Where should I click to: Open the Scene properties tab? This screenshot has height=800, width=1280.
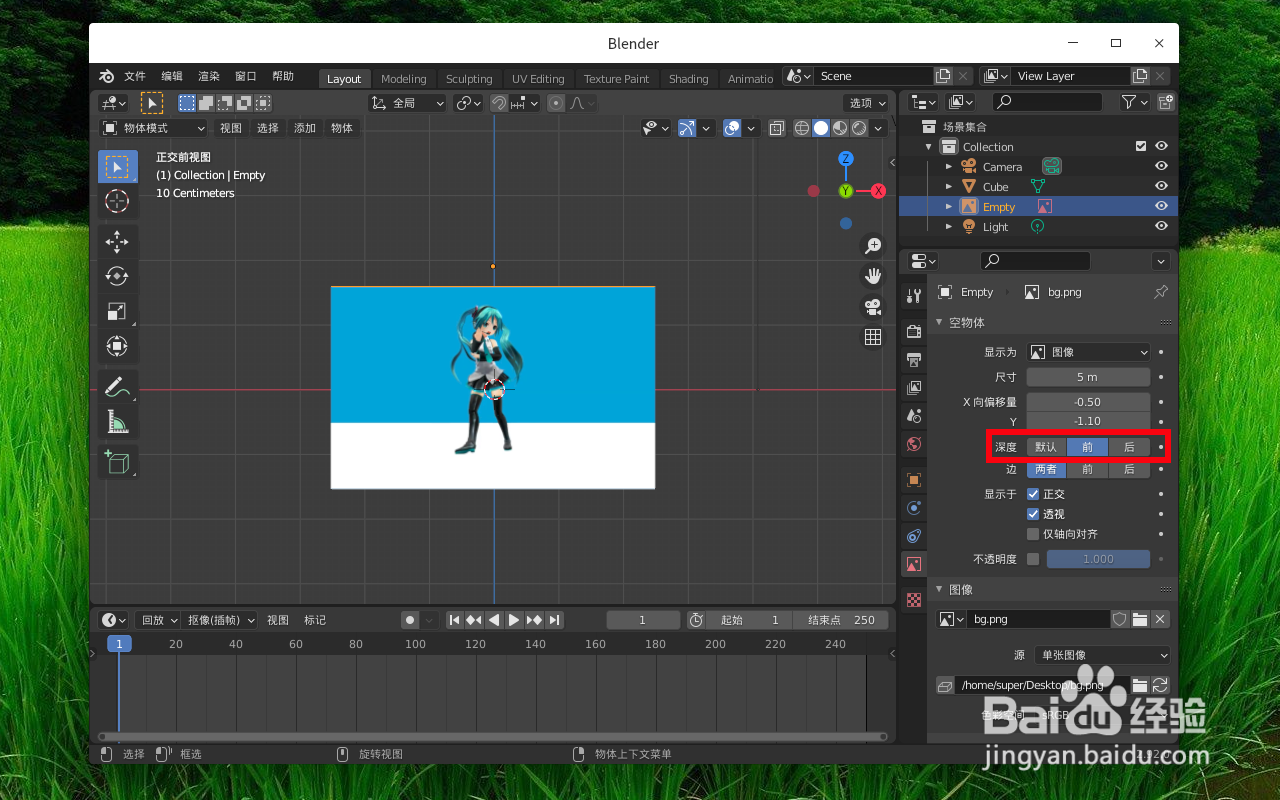tap(913, 415)
